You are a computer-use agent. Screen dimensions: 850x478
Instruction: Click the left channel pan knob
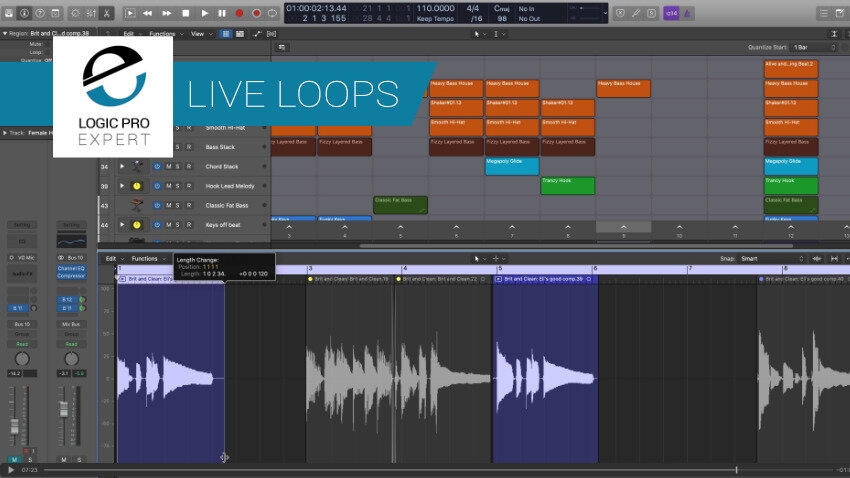point(22,358)
